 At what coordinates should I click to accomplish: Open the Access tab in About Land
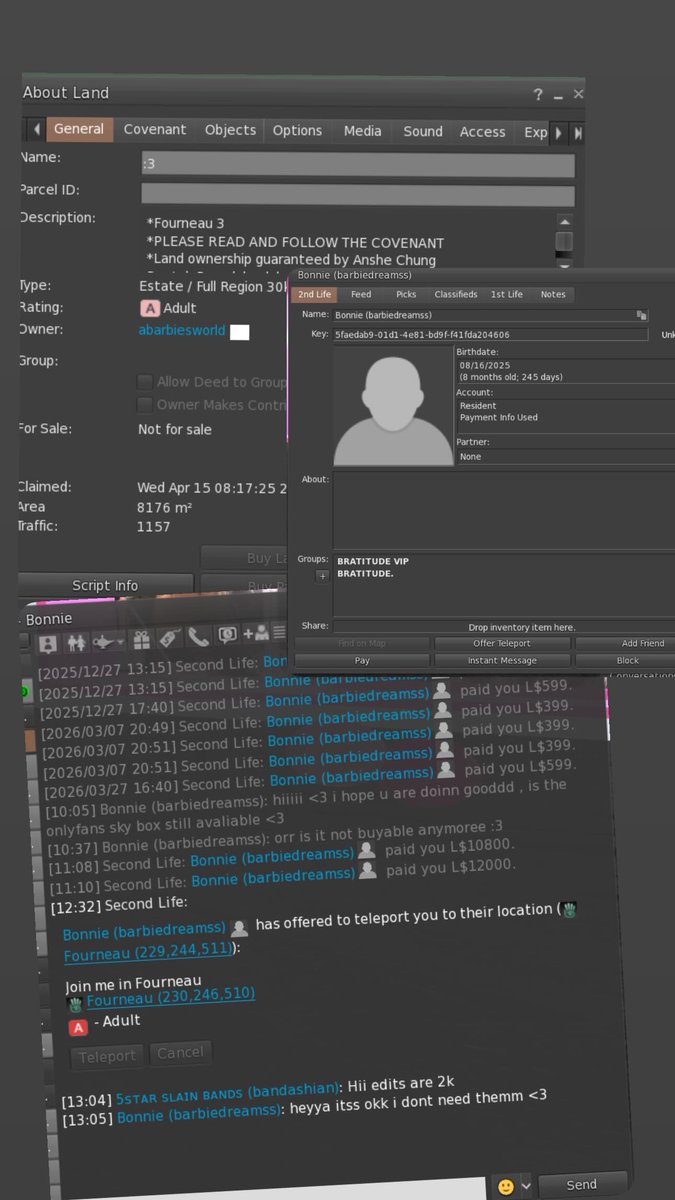(483, 132)
